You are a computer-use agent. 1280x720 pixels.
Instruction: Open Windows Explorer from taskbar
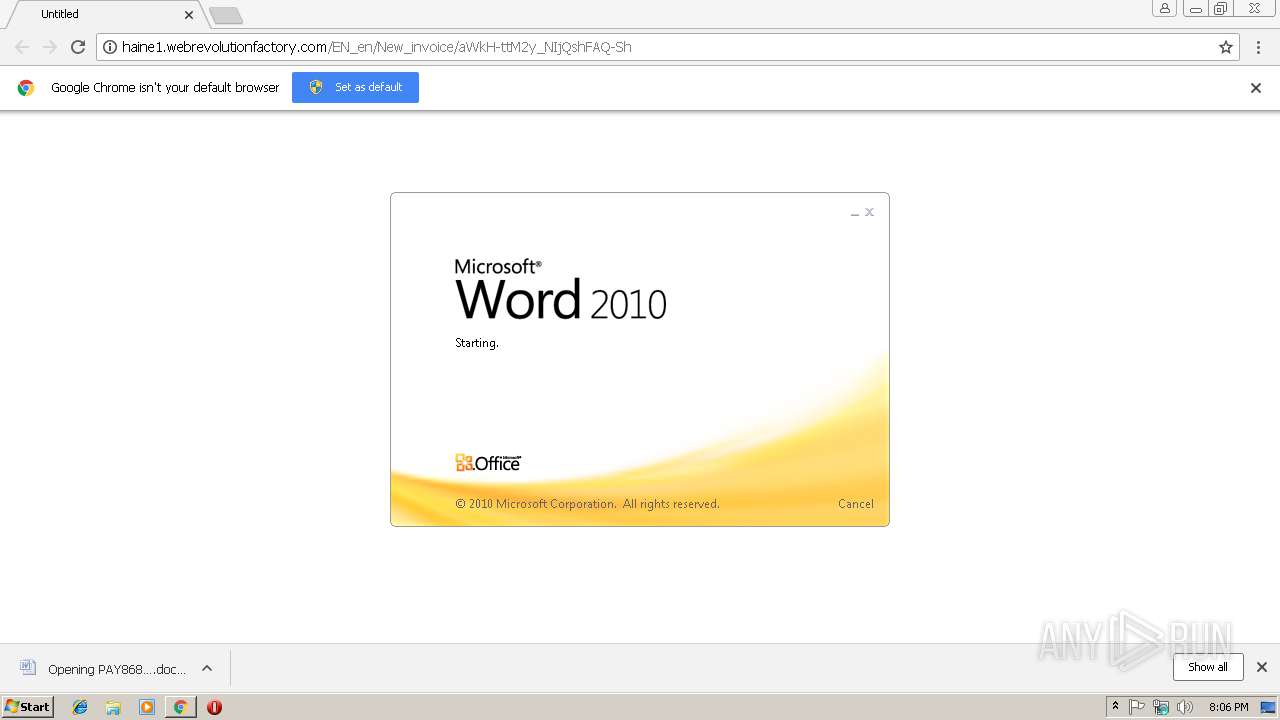113,707
